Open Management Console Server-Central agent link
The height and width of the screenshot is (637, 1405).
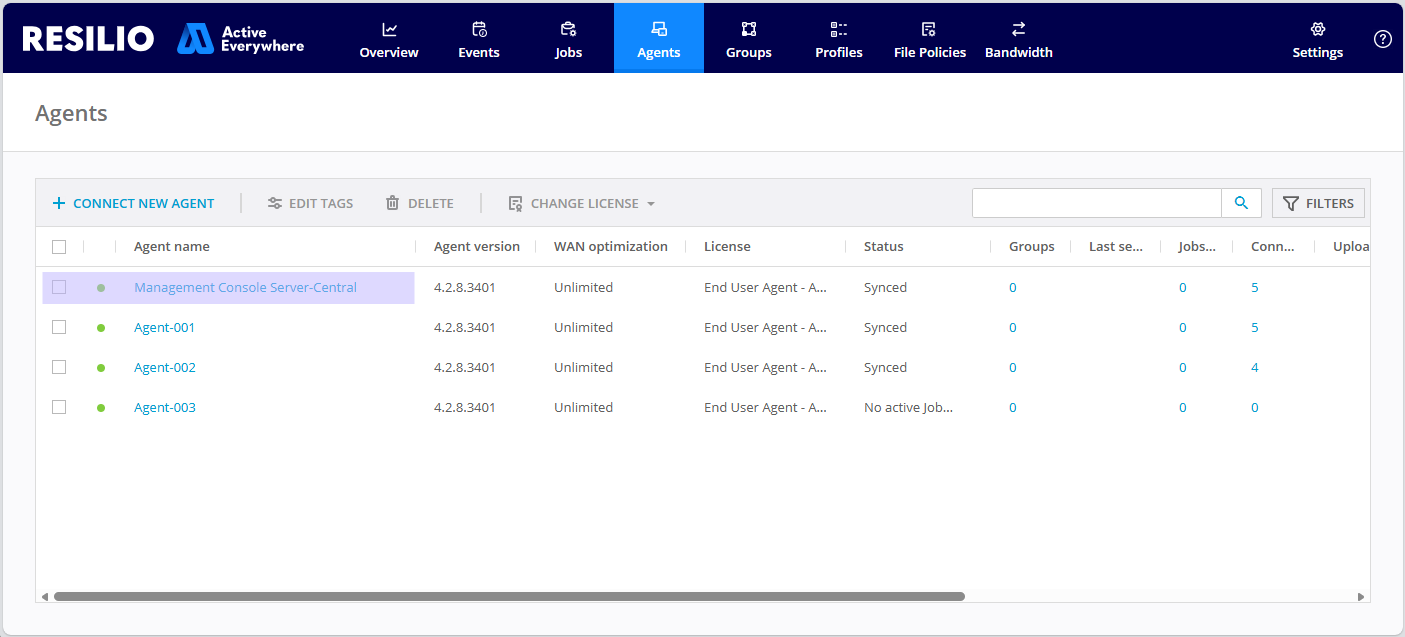pos(245,287)
